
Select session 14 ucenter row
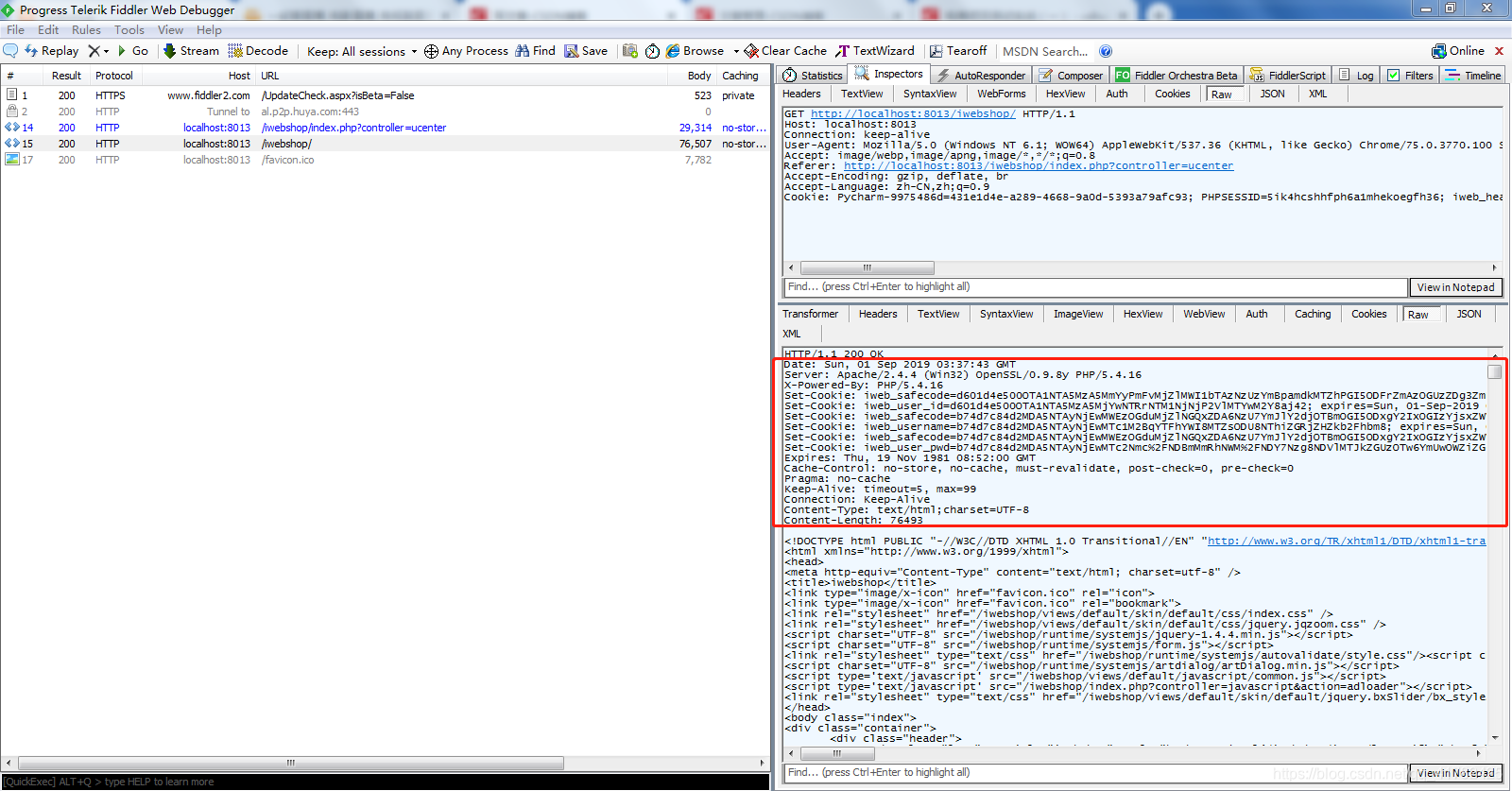click(386, 128)
